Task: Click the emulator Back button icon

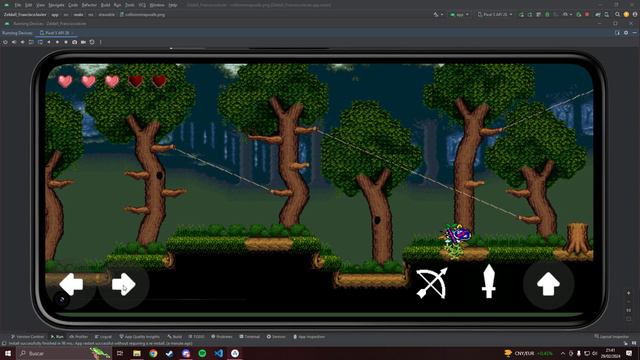Action: point(49,42)
